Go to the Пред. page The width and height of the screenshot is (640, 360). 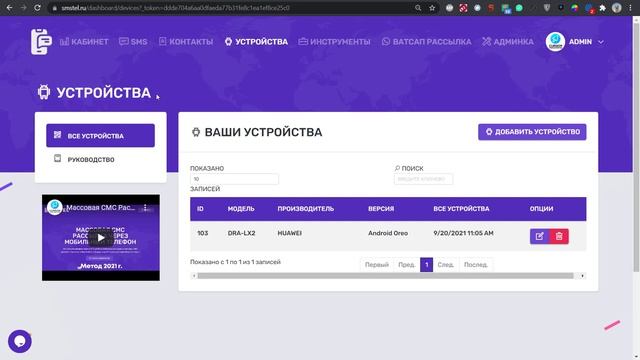[407, 265]
